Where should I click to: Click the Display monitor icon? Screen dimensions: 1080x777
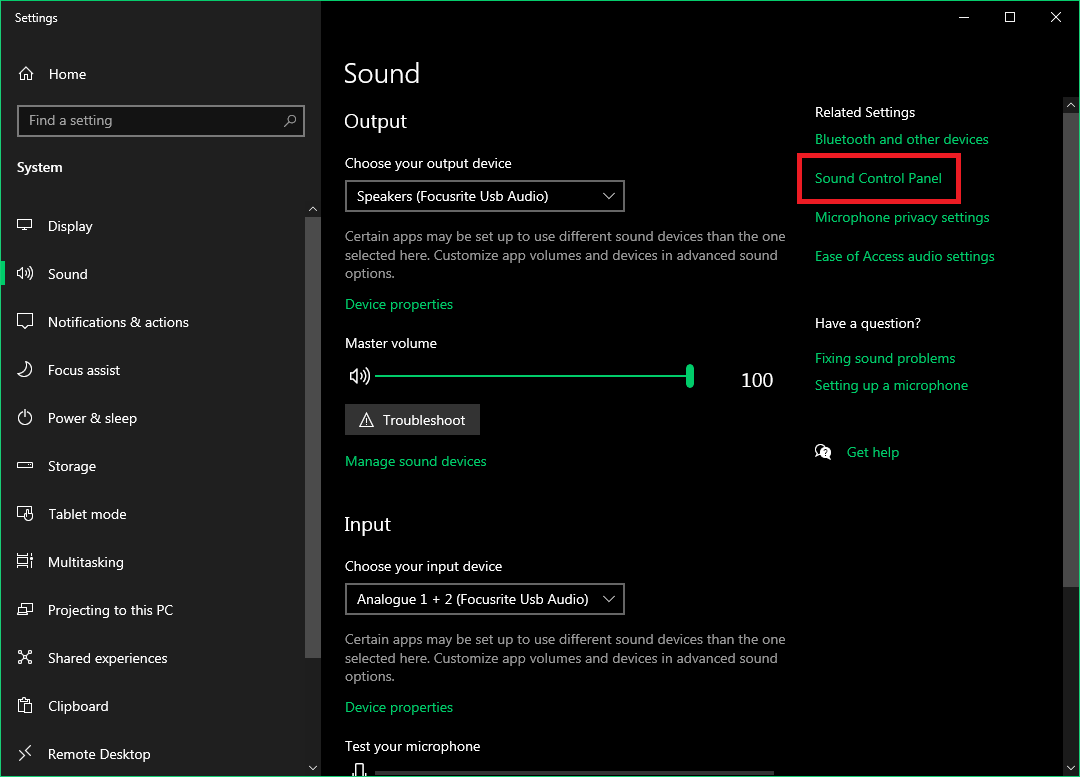point(26,226)
